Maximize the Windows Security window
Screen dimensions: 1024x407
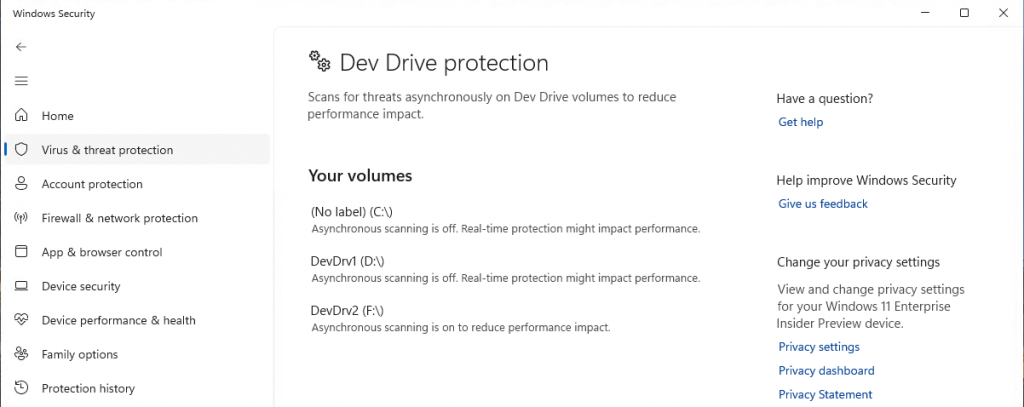(x=964, y=12)
